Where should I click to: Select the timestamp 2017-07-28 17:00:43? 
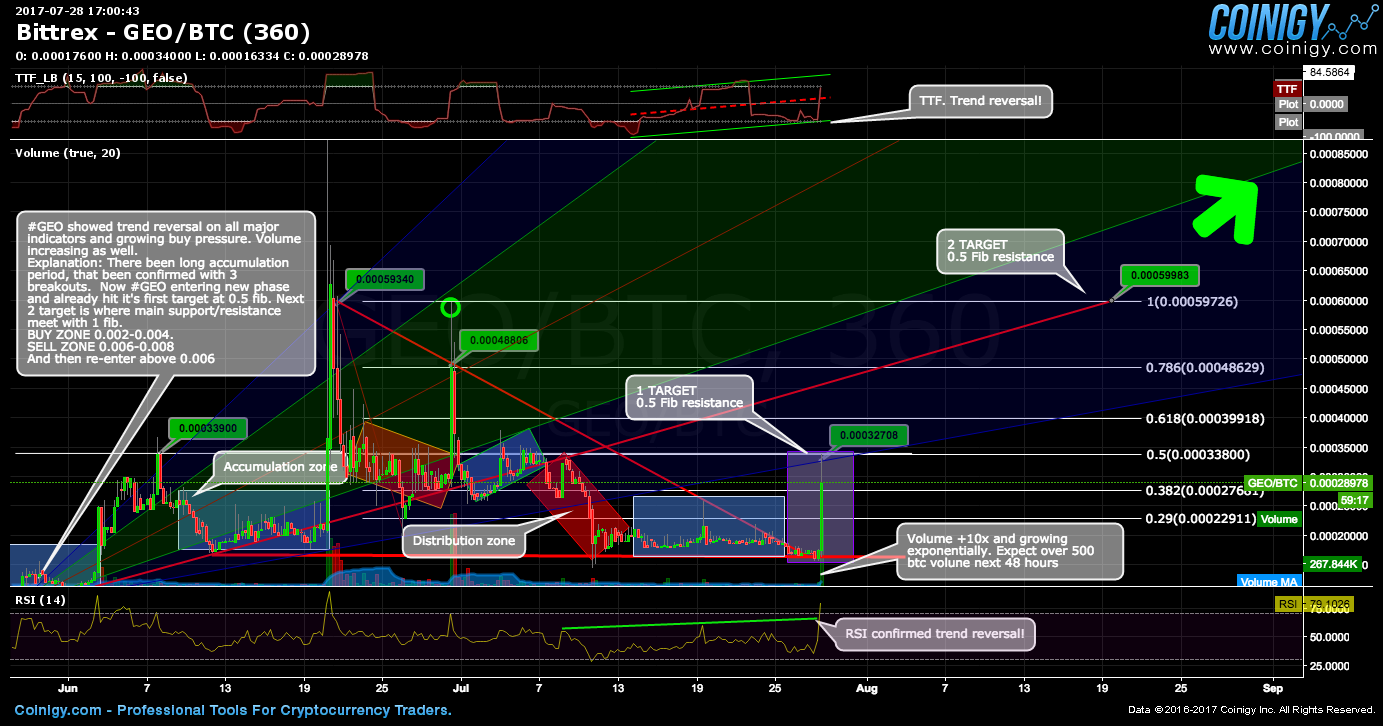point(77,10)
